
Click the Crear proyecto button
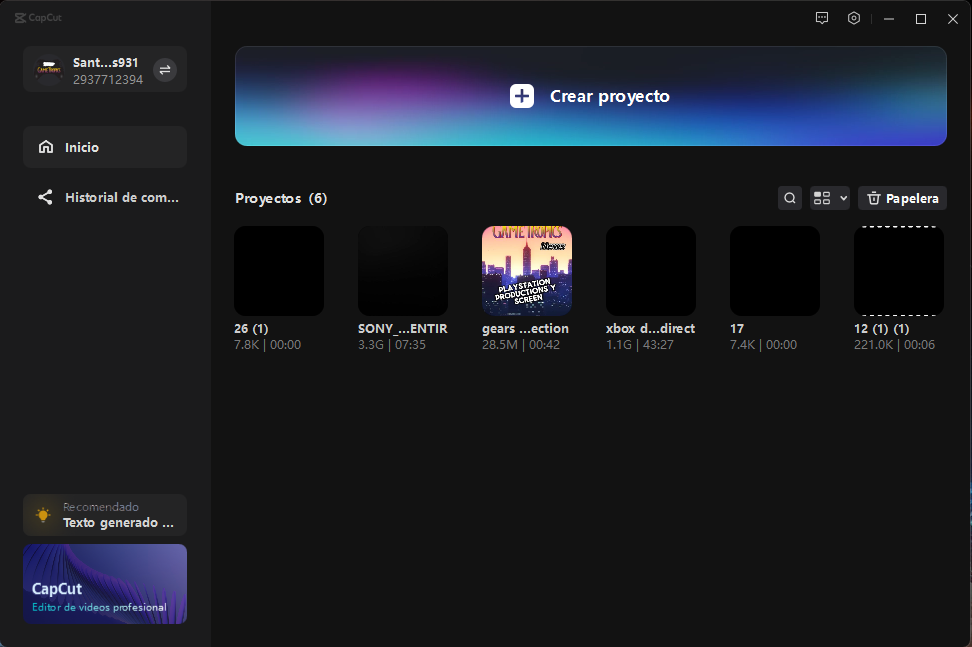tap(590, 96)
